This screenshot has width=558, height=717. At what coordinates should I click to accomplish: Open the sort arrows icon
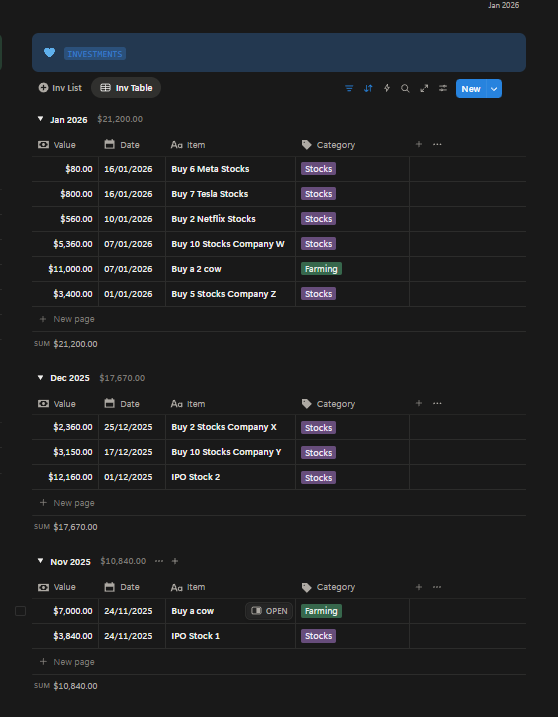(368, 88)
